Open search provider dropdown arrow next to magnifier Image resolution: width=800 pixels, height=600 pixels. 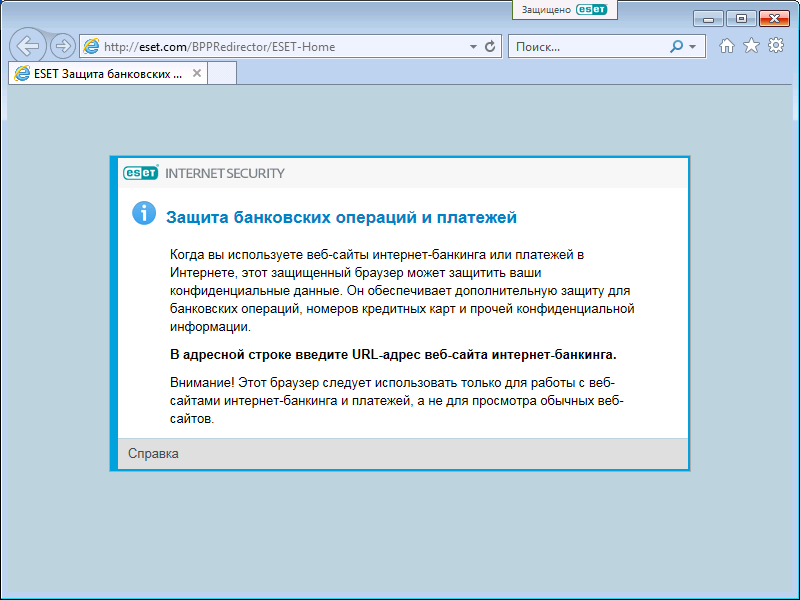[x=692, y=47]
